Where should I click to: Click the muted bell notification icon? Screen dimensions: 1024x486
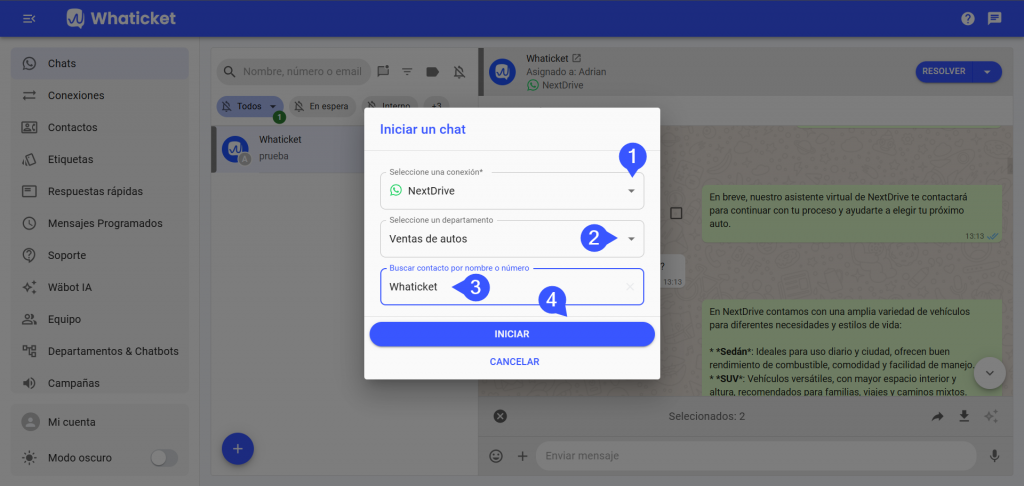(x=460, y=72)
